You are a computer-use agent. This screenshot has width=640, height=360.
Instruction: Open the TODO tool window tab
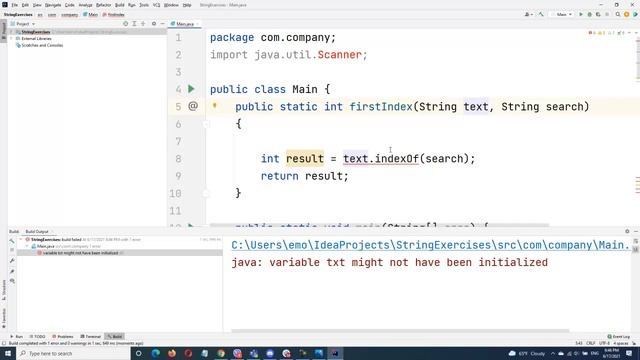38,336
